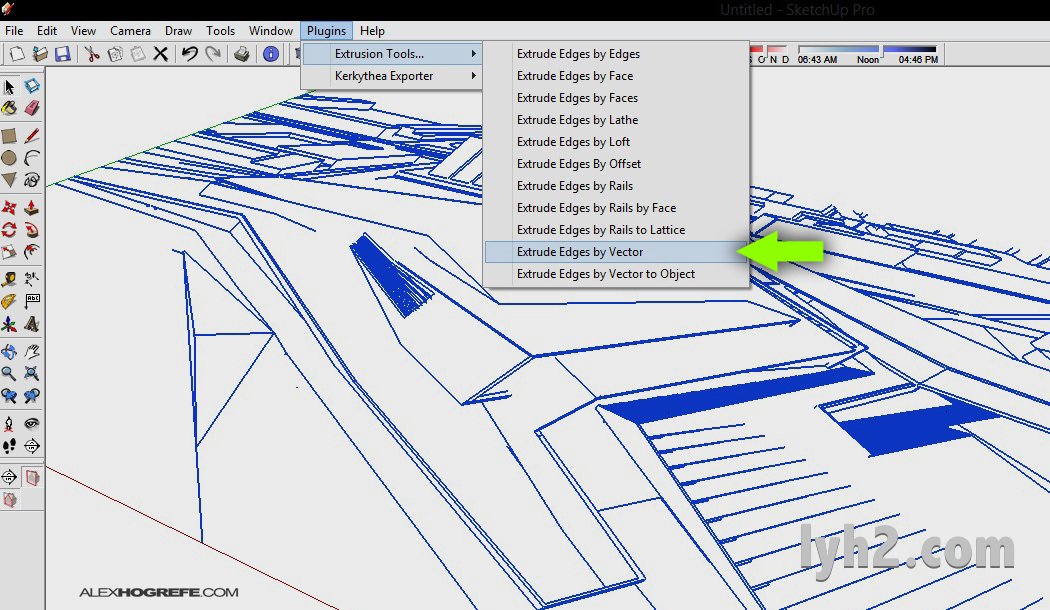The height and width of the screenshot is (610, 1050).
Task: Select the Rotate tool
Action: point(9,230)
